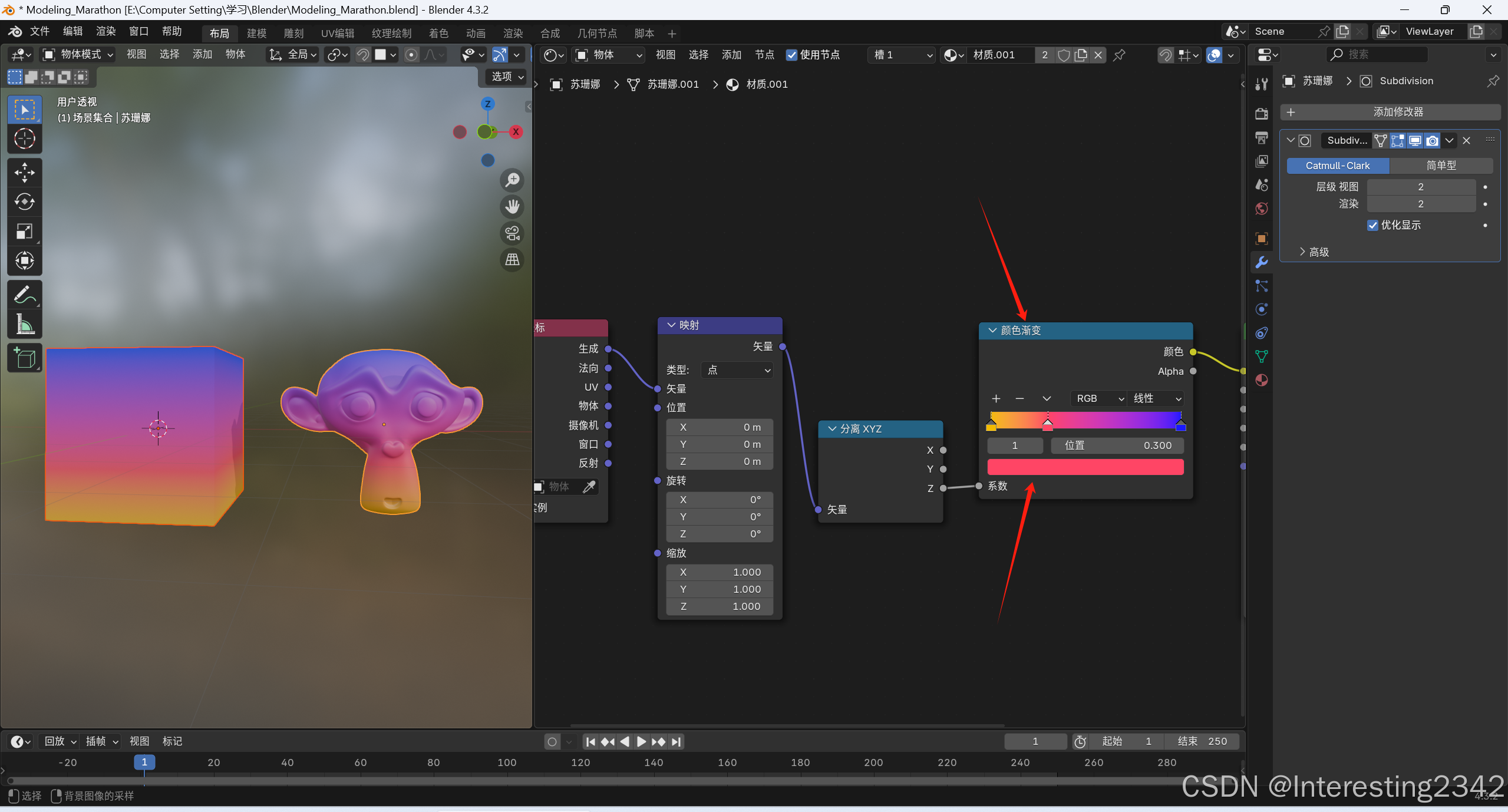Select the 简单型 subdivision button
1508x812 pixels.
click(1440, 166)
